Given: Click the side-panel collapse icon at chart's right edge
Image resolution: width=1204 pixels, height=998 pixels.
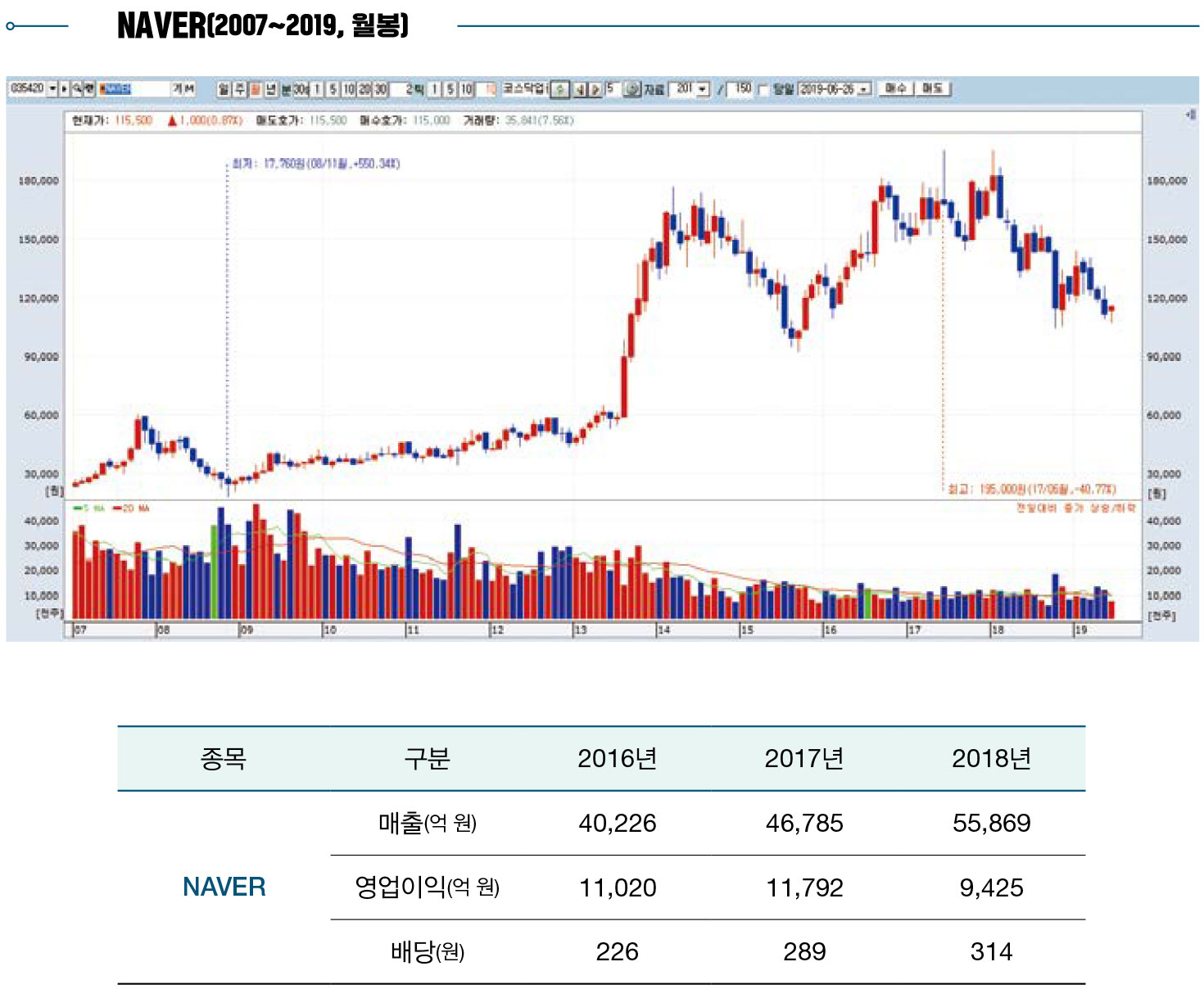Looking at the screenshot, I should tap(1191, 115).
